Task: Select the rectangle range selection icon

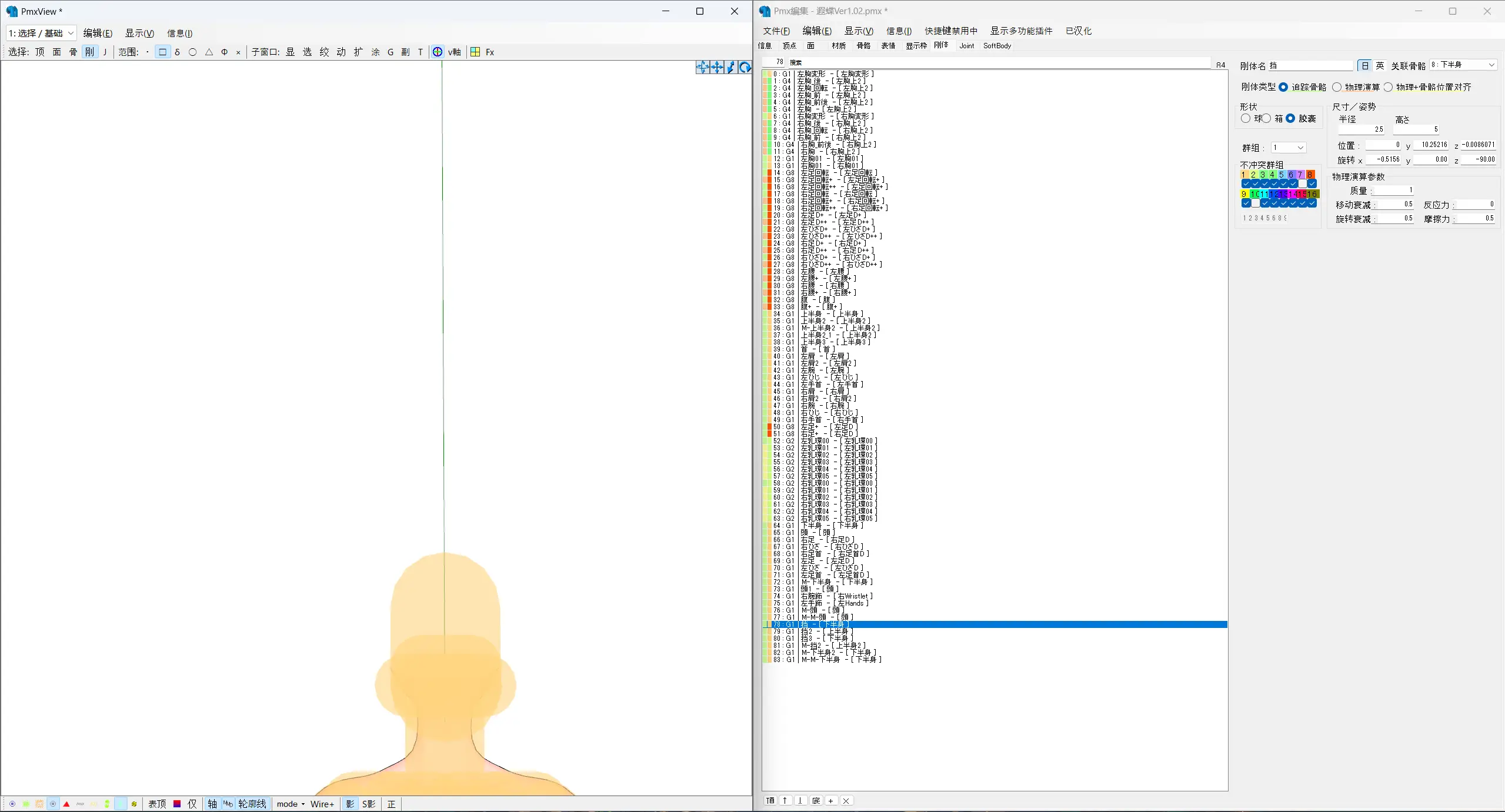Action: pos(163,52)
